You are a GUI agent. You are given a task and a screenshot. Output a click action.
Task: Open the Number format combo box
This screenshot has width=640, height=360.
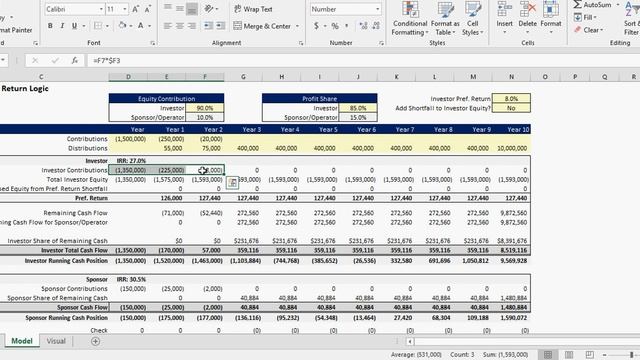point(345,9)
